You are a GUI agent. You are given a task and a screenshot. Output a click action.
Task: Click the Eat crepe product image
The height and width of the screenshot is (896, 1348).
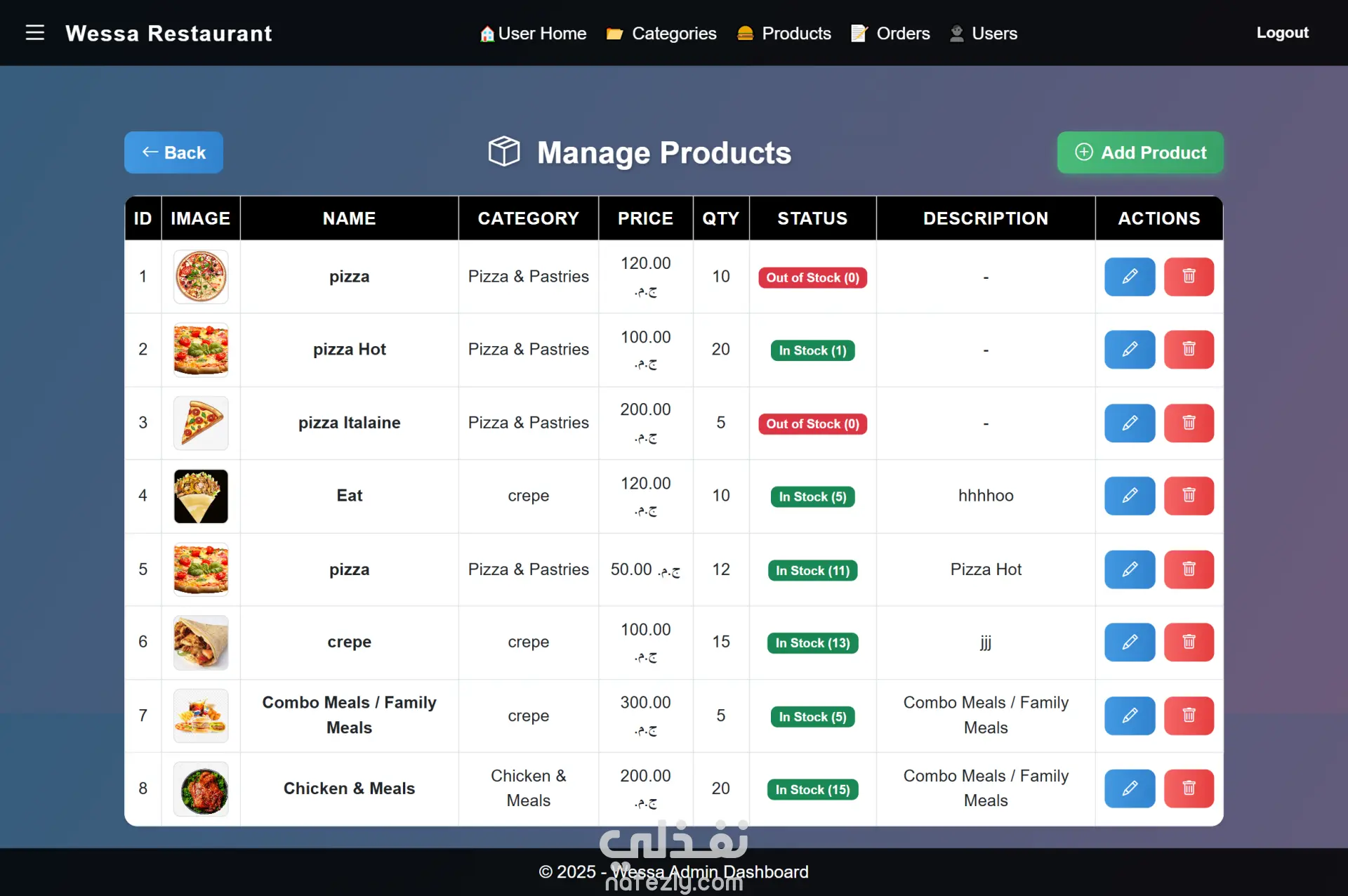201,496
